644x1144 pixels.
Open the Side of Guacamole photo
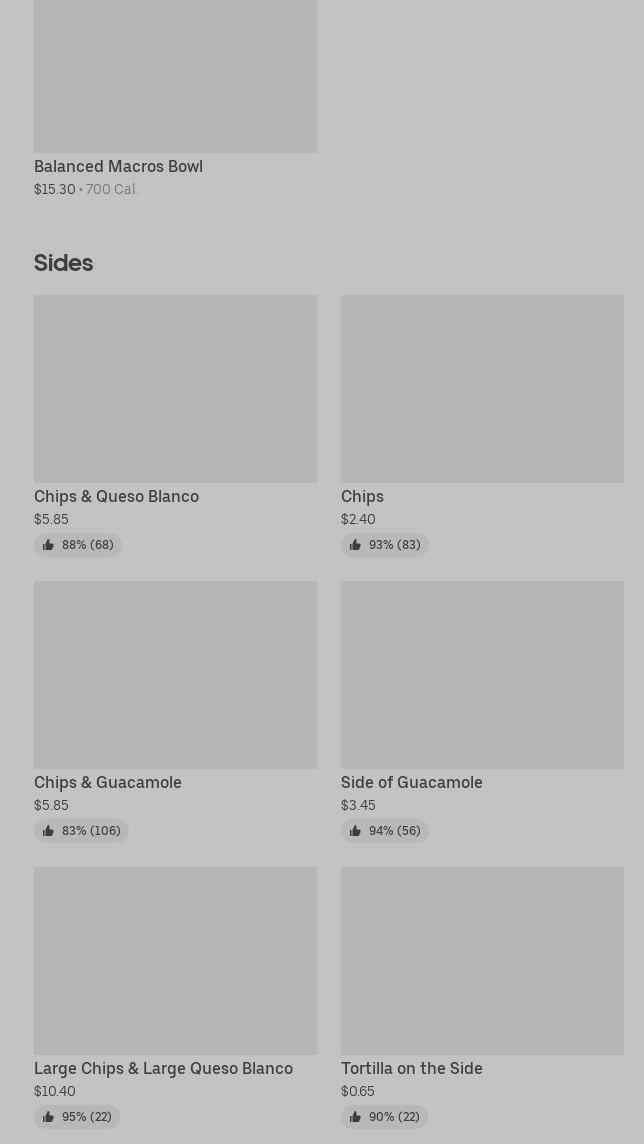(482, 674)
